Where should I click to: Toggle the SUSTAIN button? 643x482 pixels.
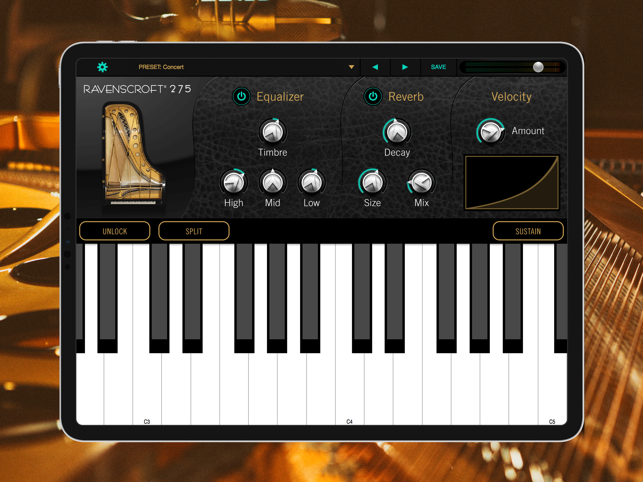click(x=527, y=231)
